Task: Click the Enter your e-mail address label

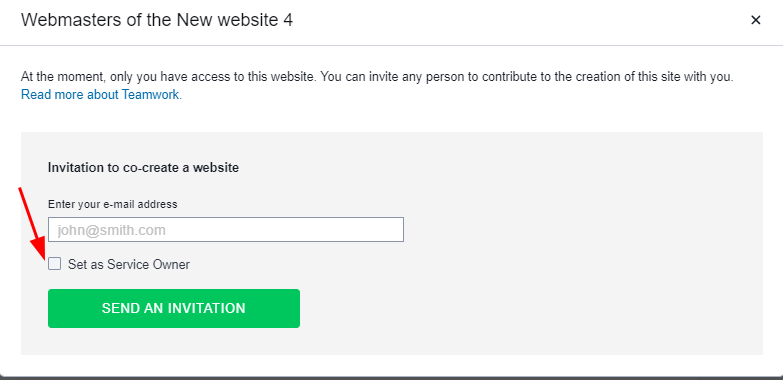Action: 112,204
